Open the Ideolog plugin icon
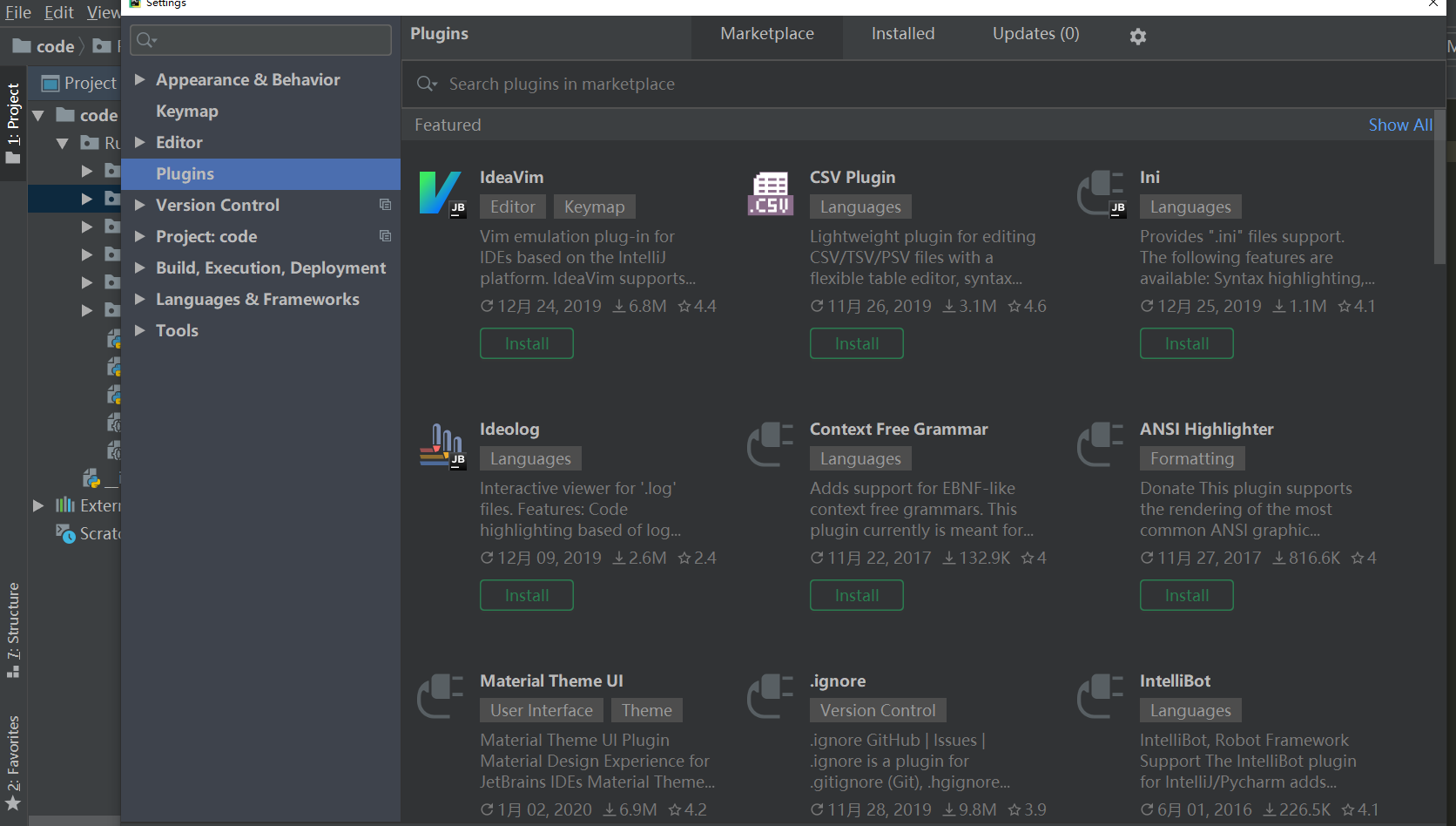Image resolution: width=1456 pixels, height=826 pixels. [x=442, y=444]
